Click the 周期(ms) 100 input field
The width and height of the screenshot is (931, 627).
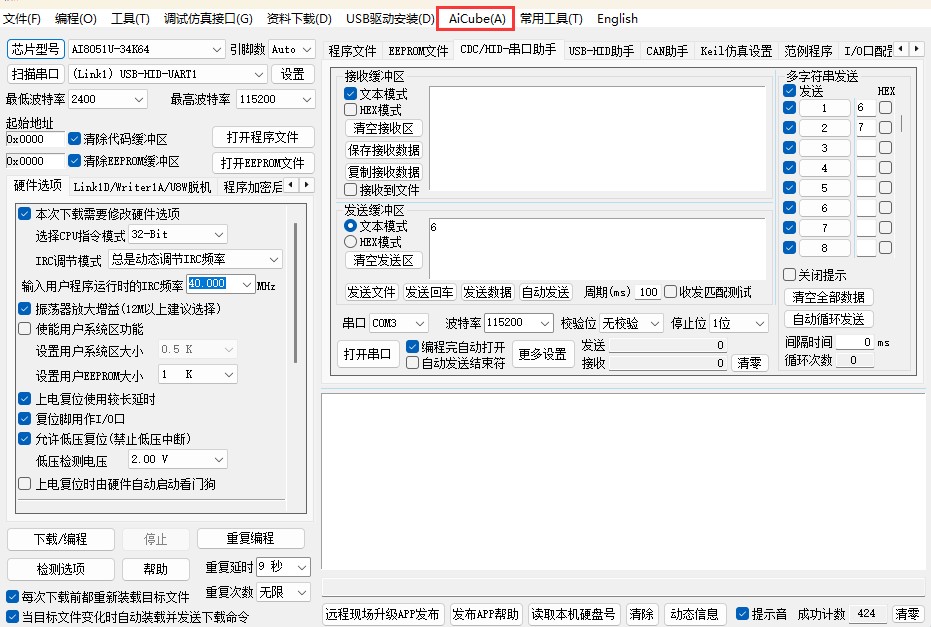[x=648, y=292]
